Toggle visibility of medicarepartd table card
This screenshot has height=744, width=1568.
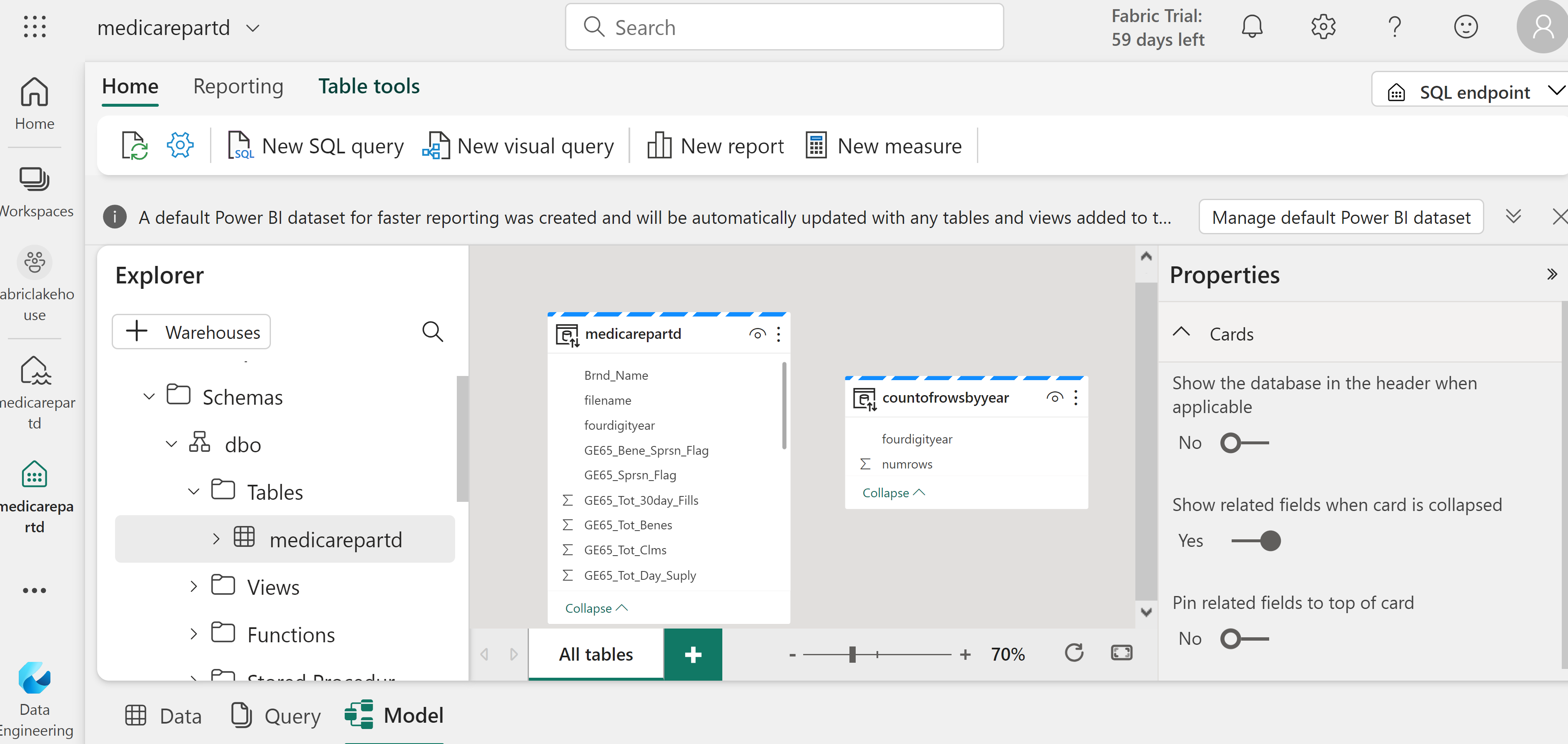[x=757, y=334]
